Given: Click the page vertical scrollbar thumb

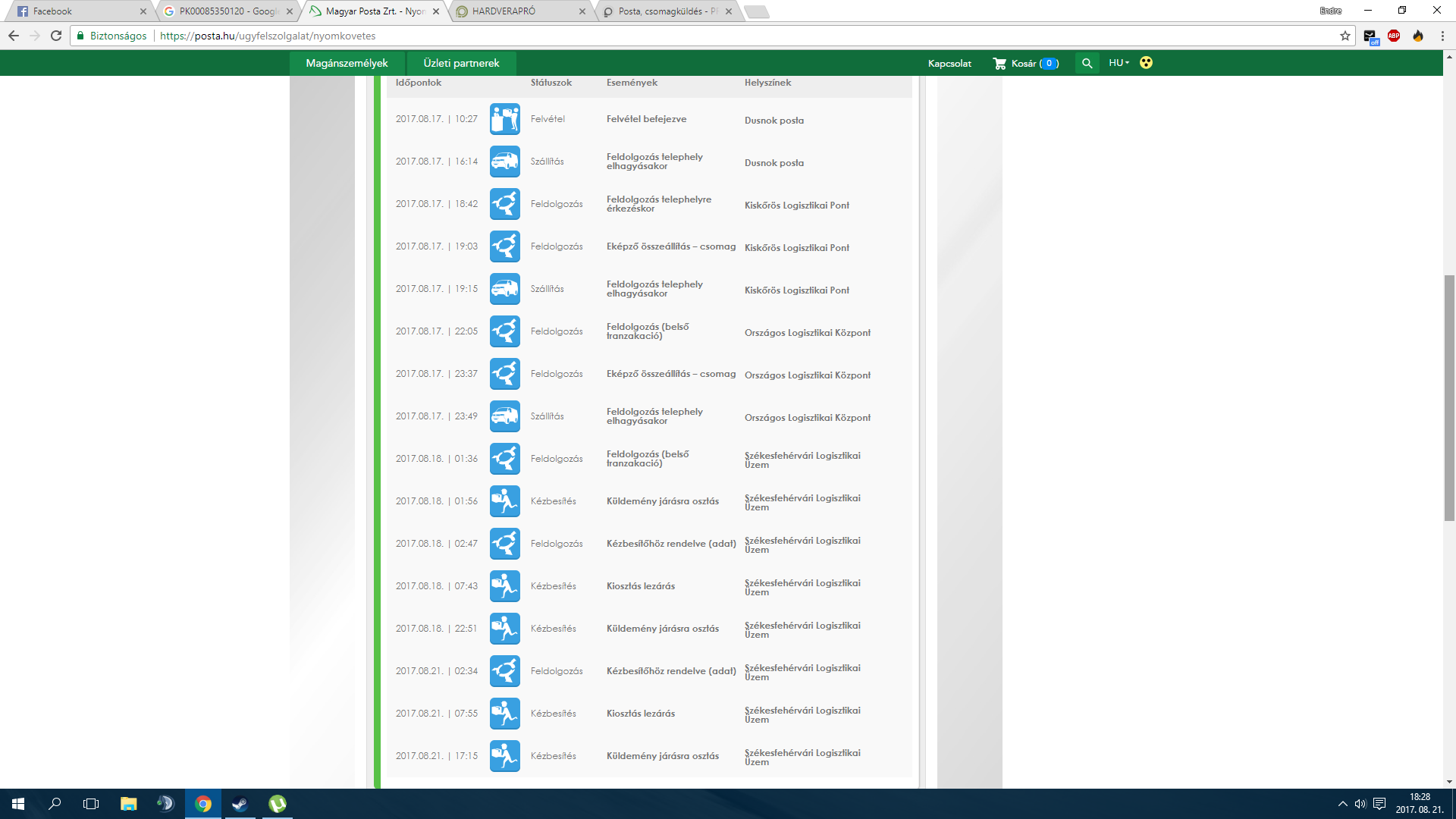Looking at the screenshot, I should [x=1449, y=397].
